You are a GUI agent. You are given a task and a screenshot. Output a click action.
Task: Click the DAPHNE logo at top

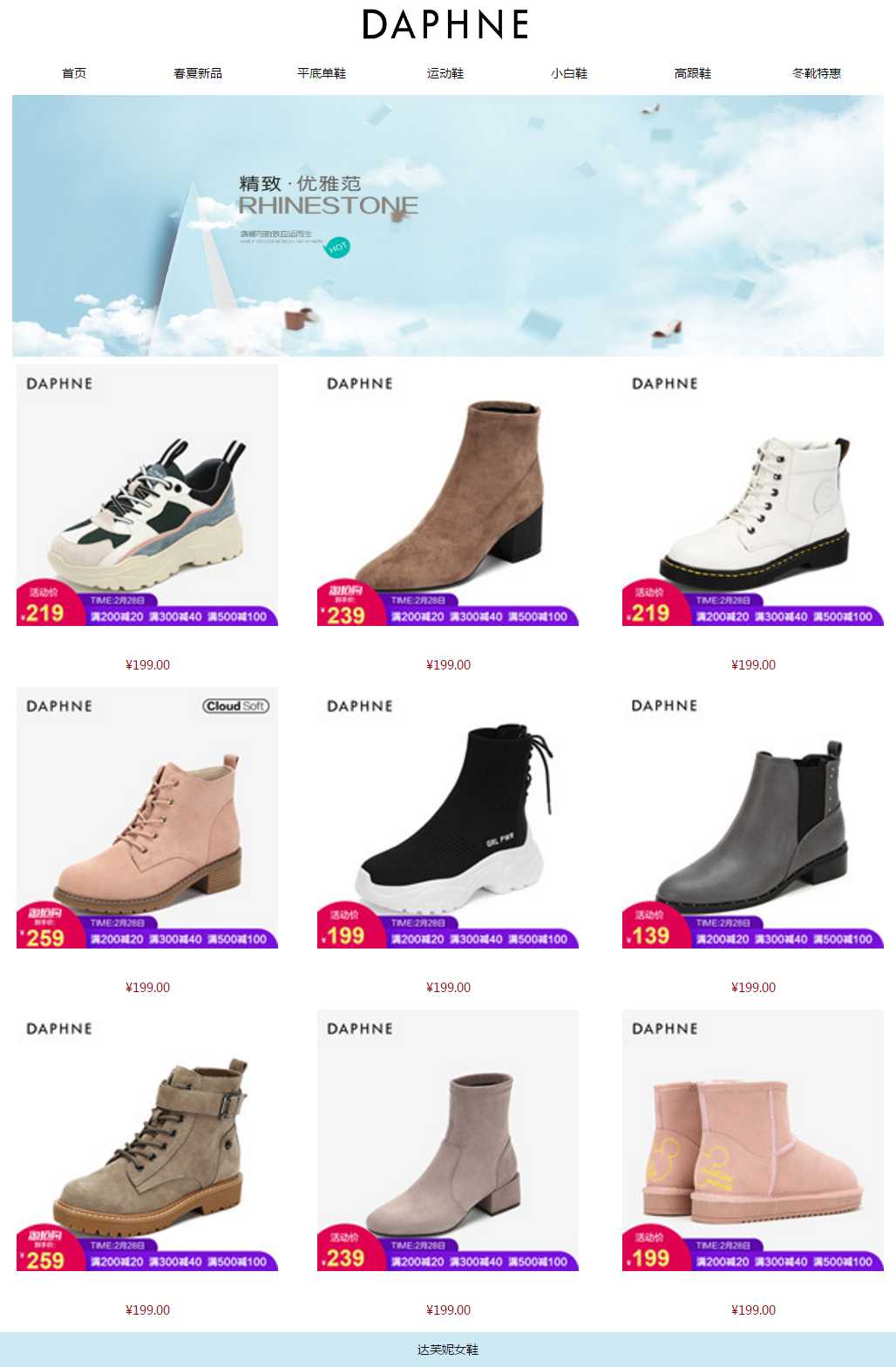coord(445,24)
